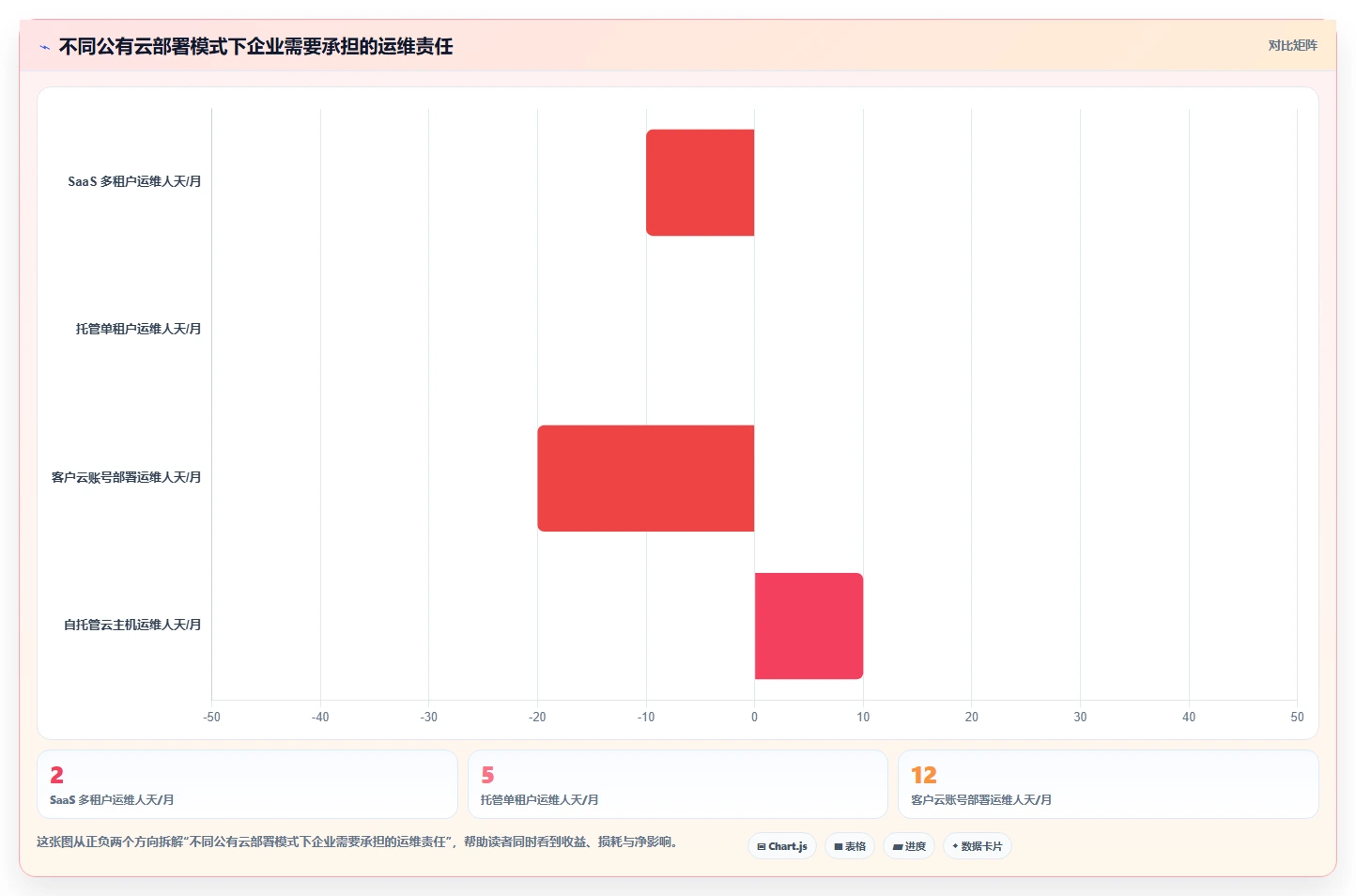Click the -10 tick on the x-axis

coord(646,717)
